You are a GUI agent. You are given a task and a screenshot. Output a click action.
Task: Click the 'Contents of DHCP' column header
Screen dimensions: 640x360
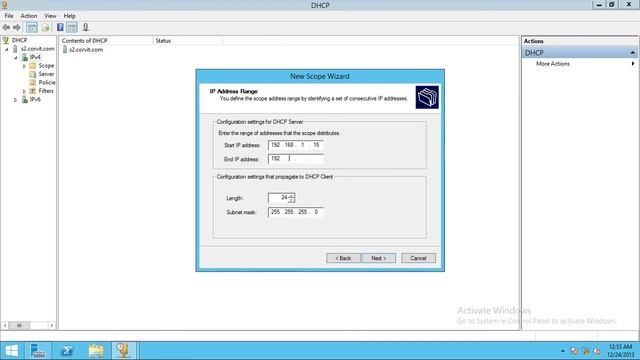pyautogui.click(x=106, y=41)
